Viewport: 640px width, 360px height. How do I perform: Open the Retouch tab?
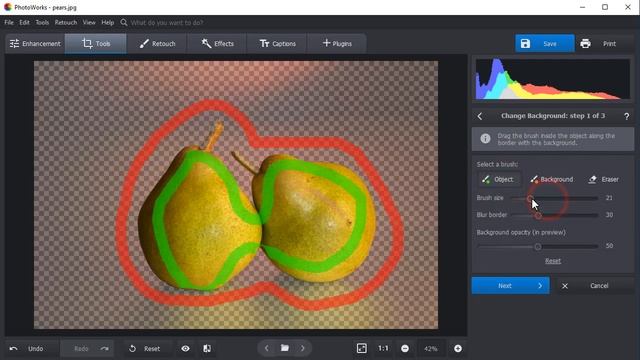[x=157, y=44]
